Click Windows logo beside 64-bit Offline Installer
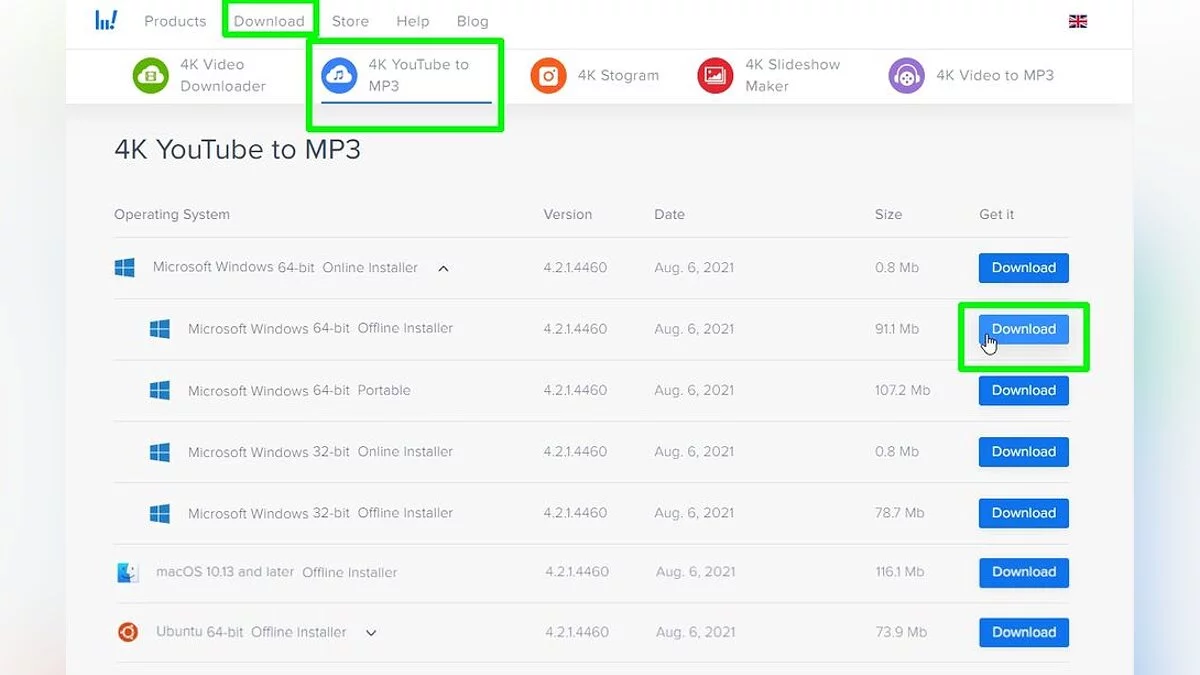This screenshot has height=675, width=1200. click(x=160, y=329)
